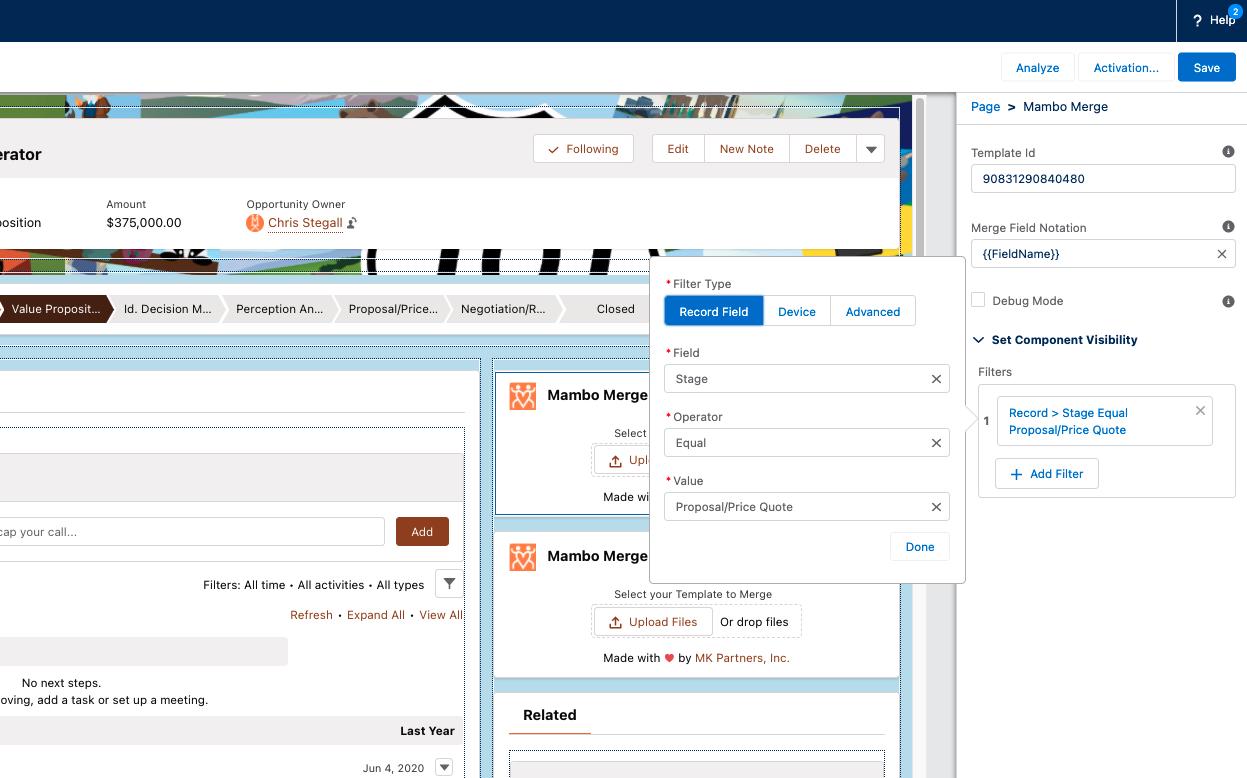This screenshot has width=1247, height=778.
Task: Click the activity filter funnel icon
Action: click(x=449, y=584)
